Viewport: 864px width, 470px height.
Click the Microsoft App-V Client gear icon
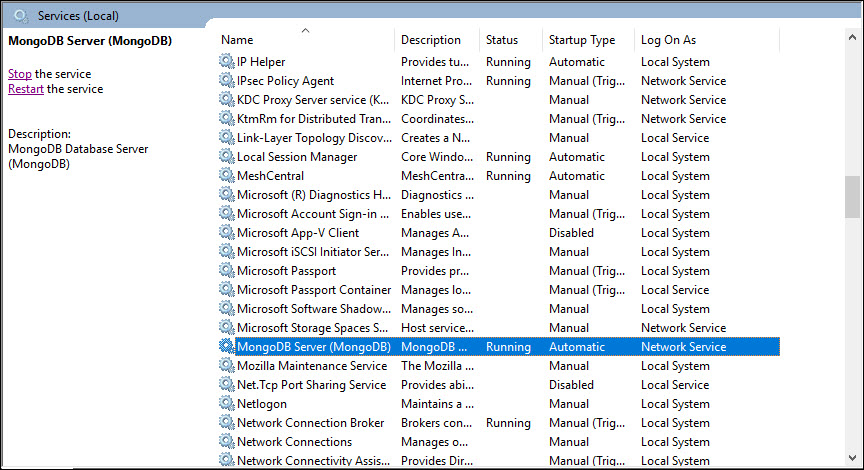coord(226,233)
